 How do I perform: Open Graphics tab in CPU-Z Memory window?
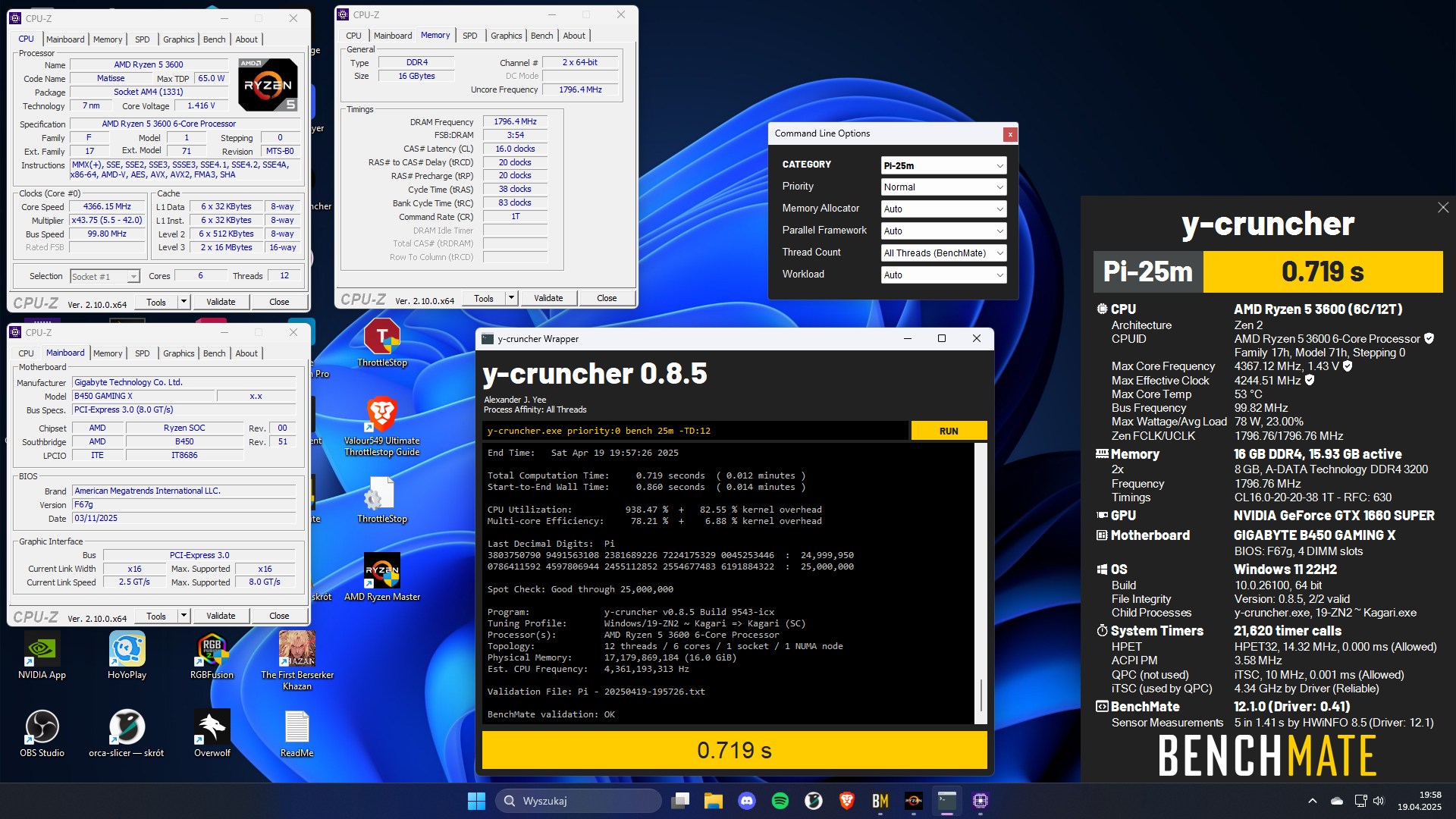coord(506,36)
